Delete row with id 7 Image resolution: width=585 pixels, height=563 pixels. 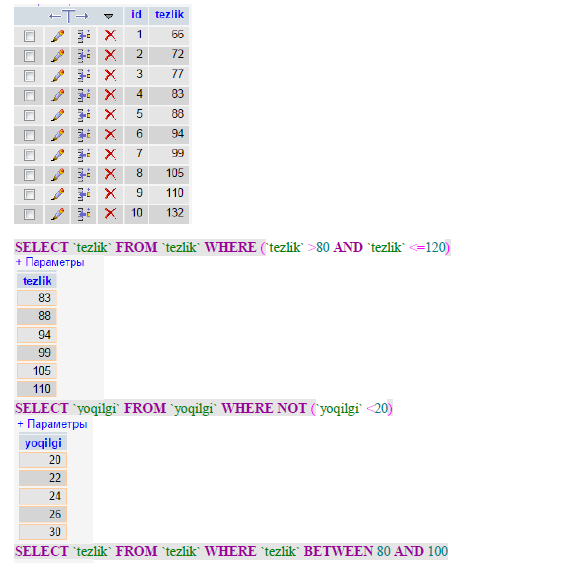[x=110, y=154]
